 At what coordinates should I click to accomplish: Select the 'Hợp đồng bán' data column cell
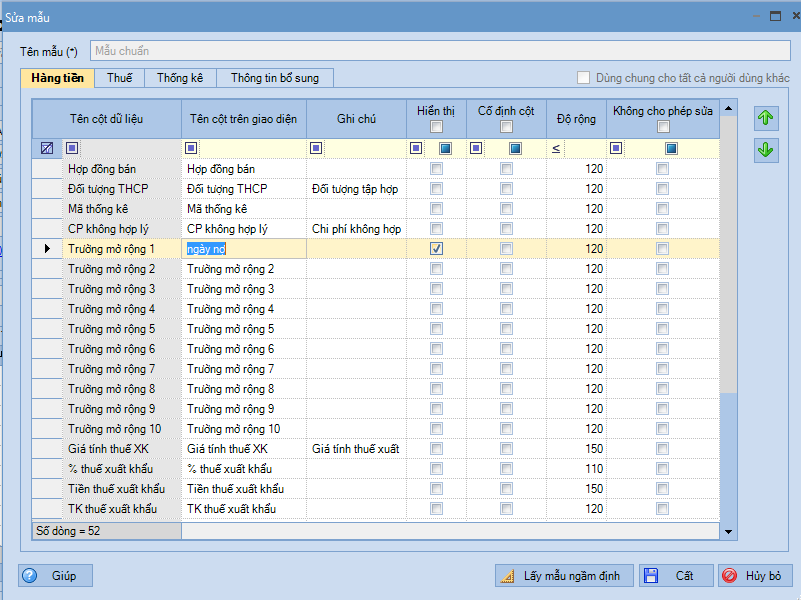[122, 169]
